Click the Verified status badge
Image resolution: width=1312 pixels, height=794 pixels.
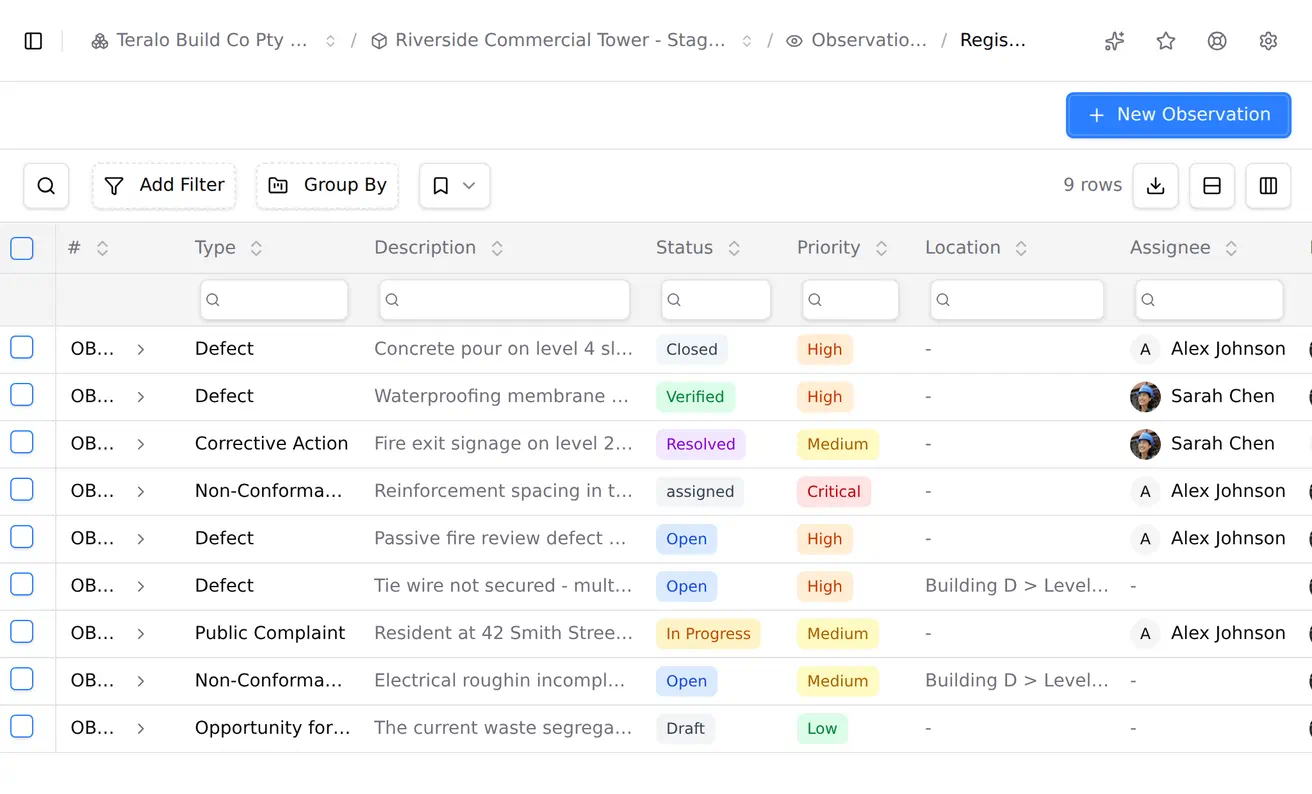695,397
